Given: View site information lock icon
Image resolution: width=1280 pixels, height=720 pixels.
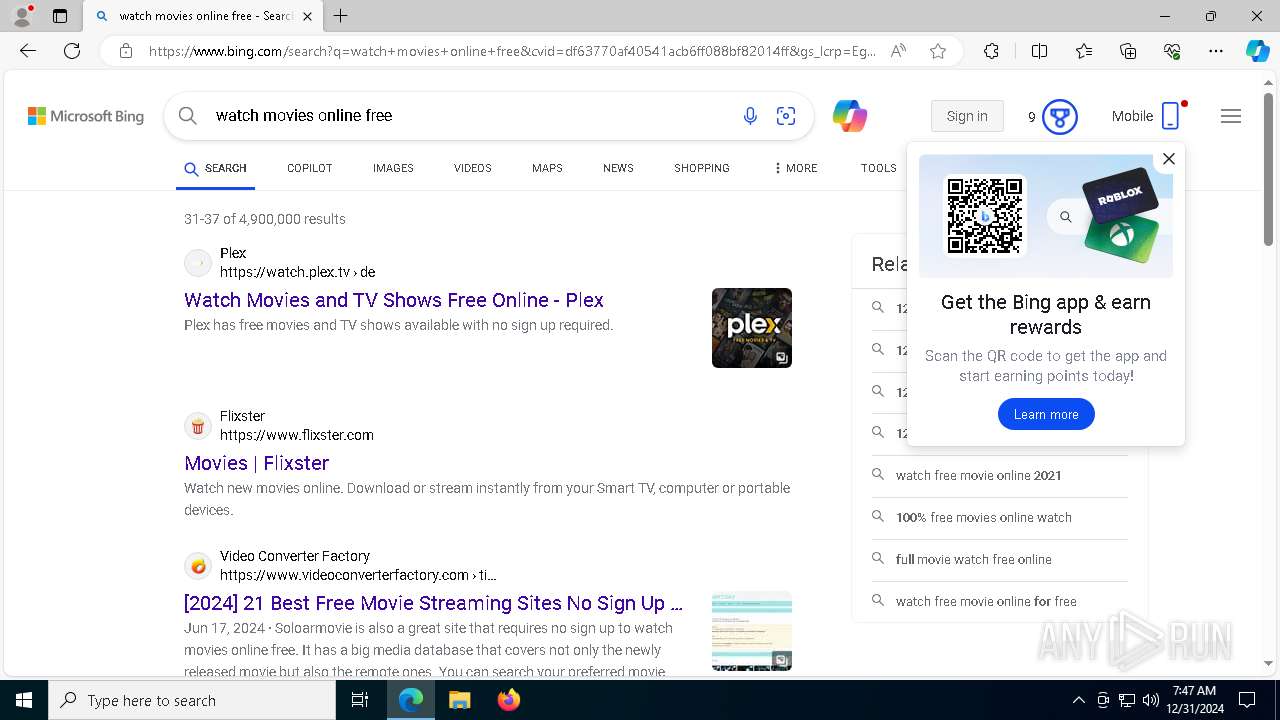Looking at the screenshot, I should coord(126,51).
